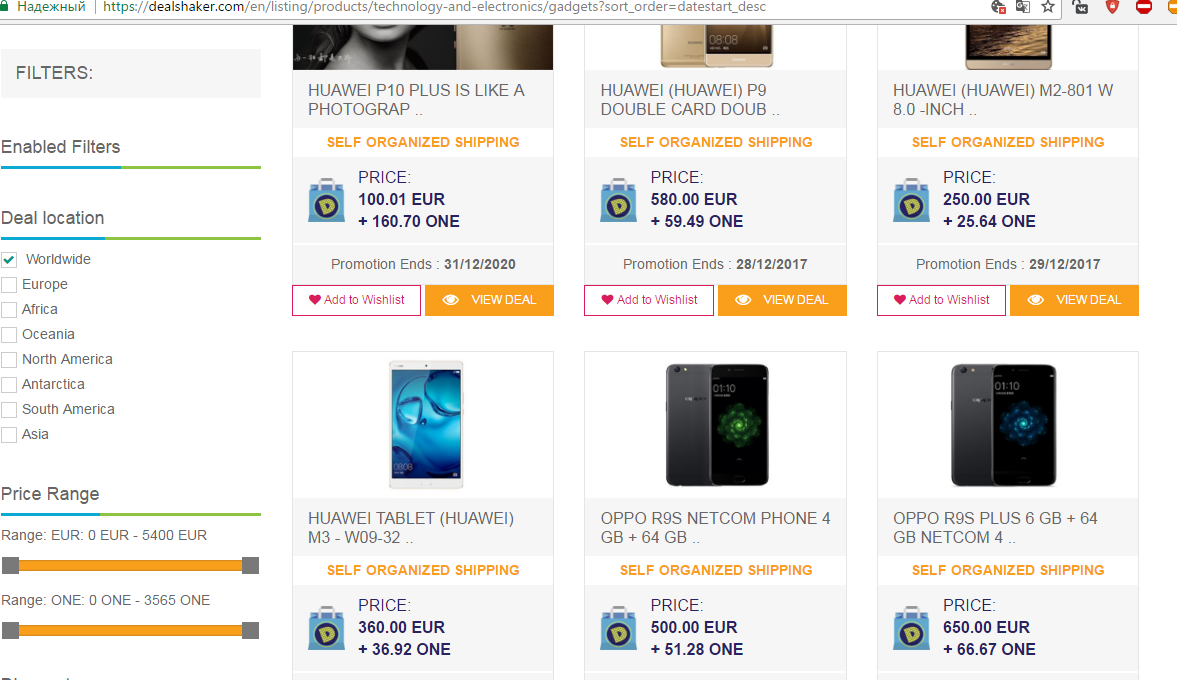Click left handle of EUR price slider
The image size is (1177, 680).
tap(10, 565)
